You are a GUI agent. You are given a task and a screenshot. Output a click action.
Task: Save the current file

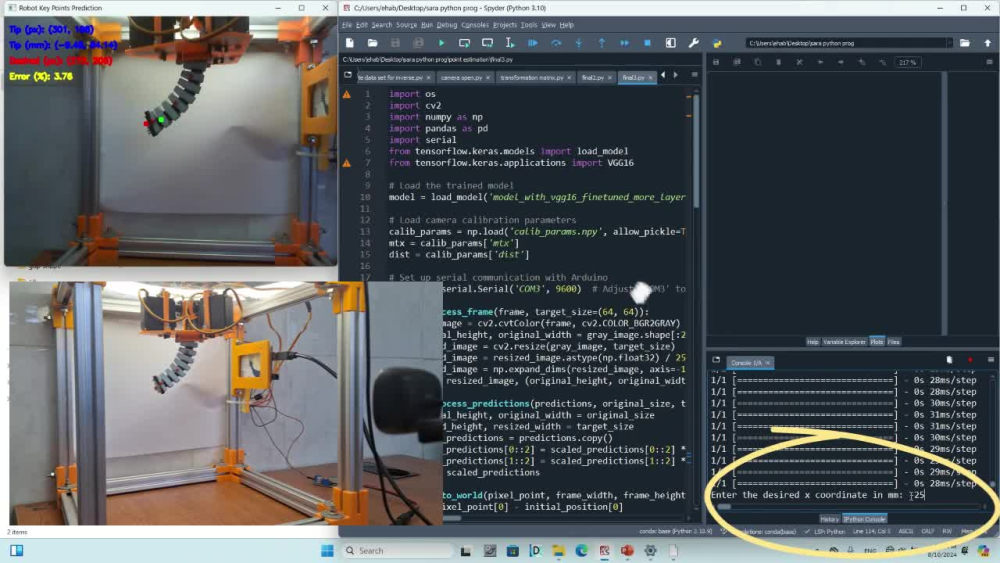[x=395, y=43]
